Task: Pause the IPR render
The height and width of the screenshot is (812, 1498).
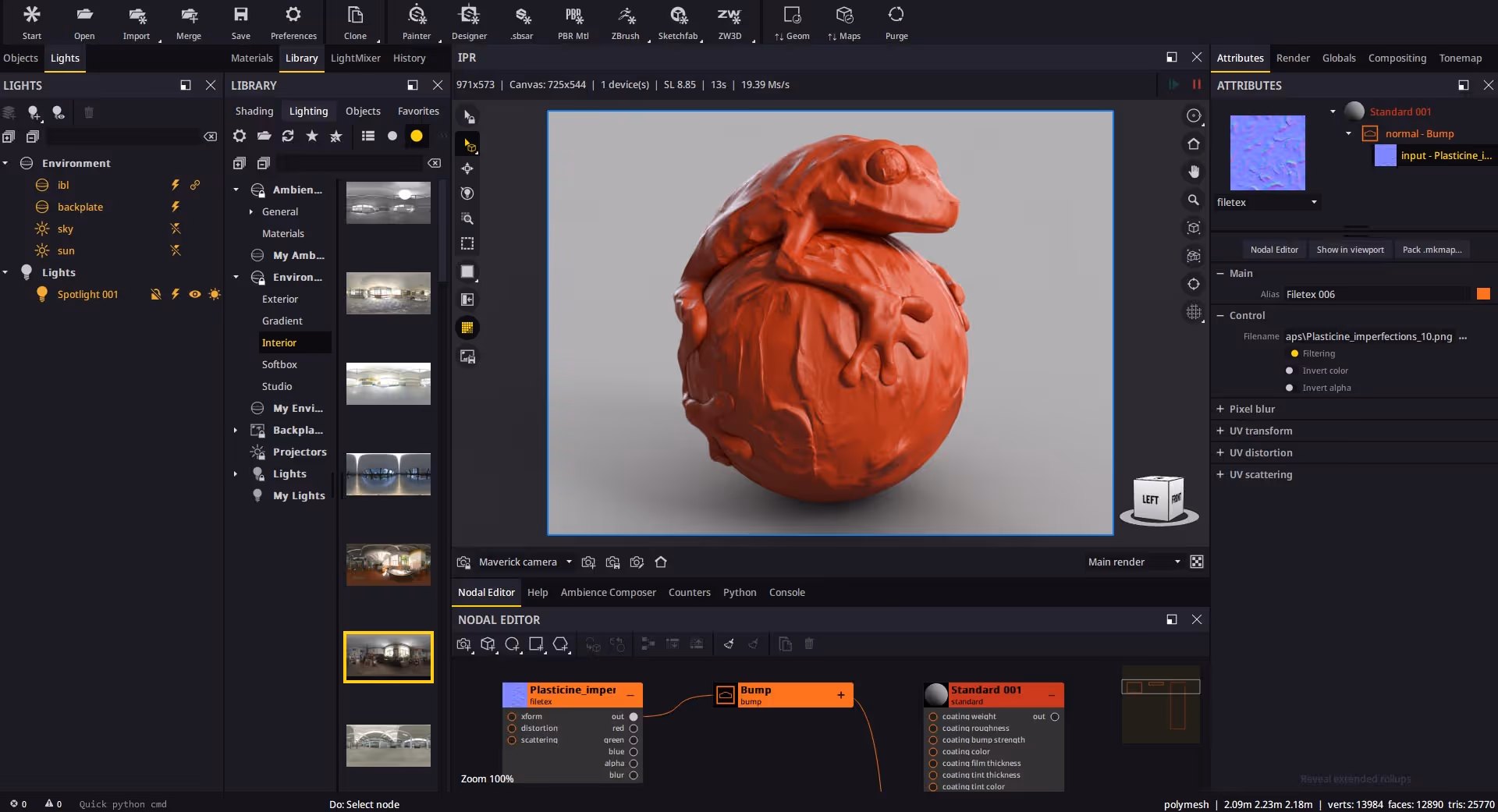Action: tap(1196, 84)
